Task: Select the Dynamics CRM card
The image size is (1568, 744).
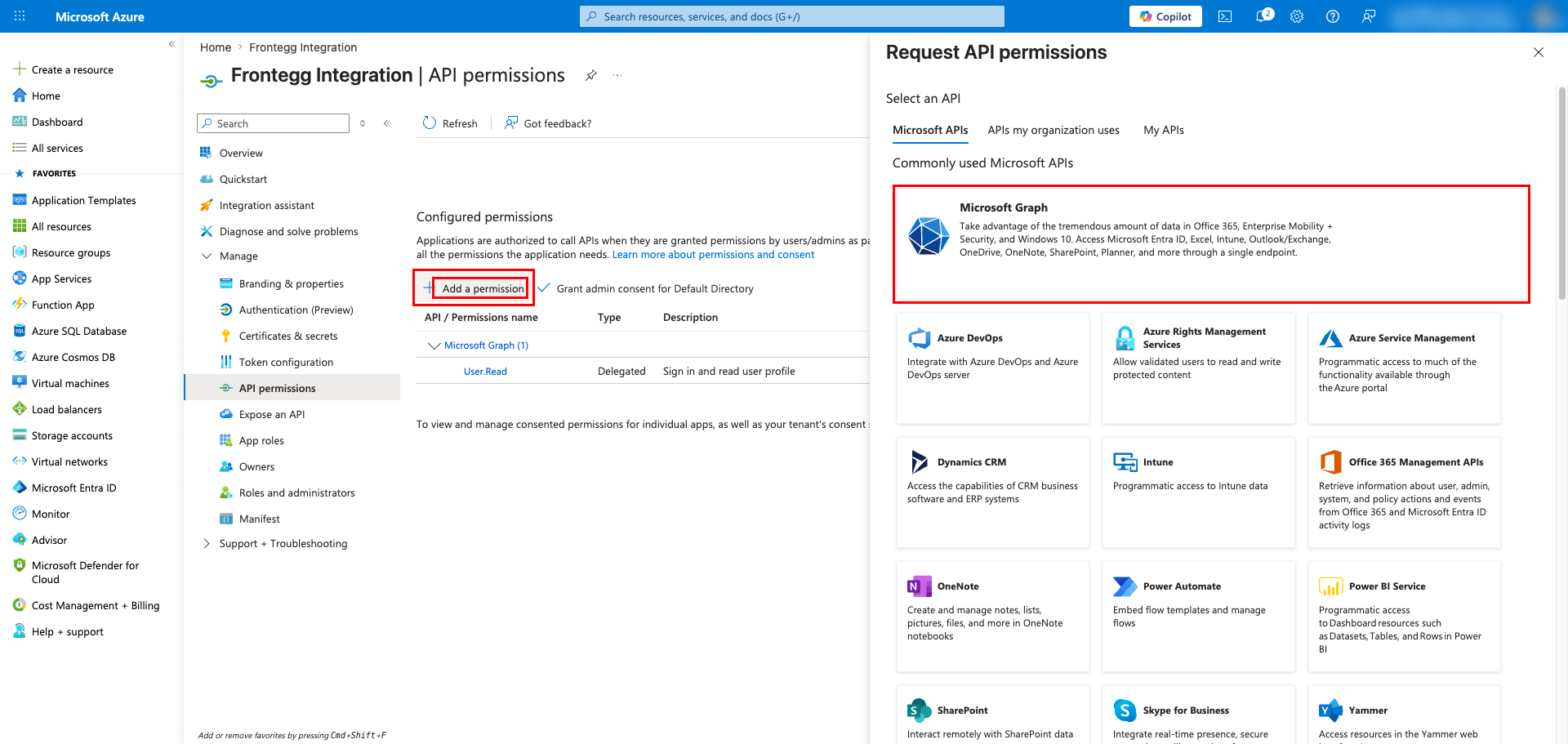Action: [x=993, y=492]
